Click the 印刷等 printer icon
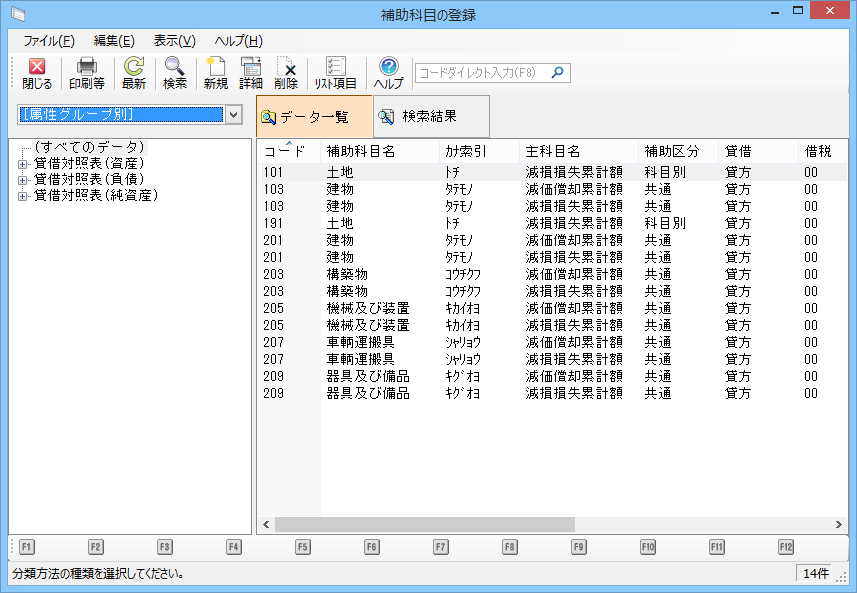857x593 pixels. click(x=87, y=68)
